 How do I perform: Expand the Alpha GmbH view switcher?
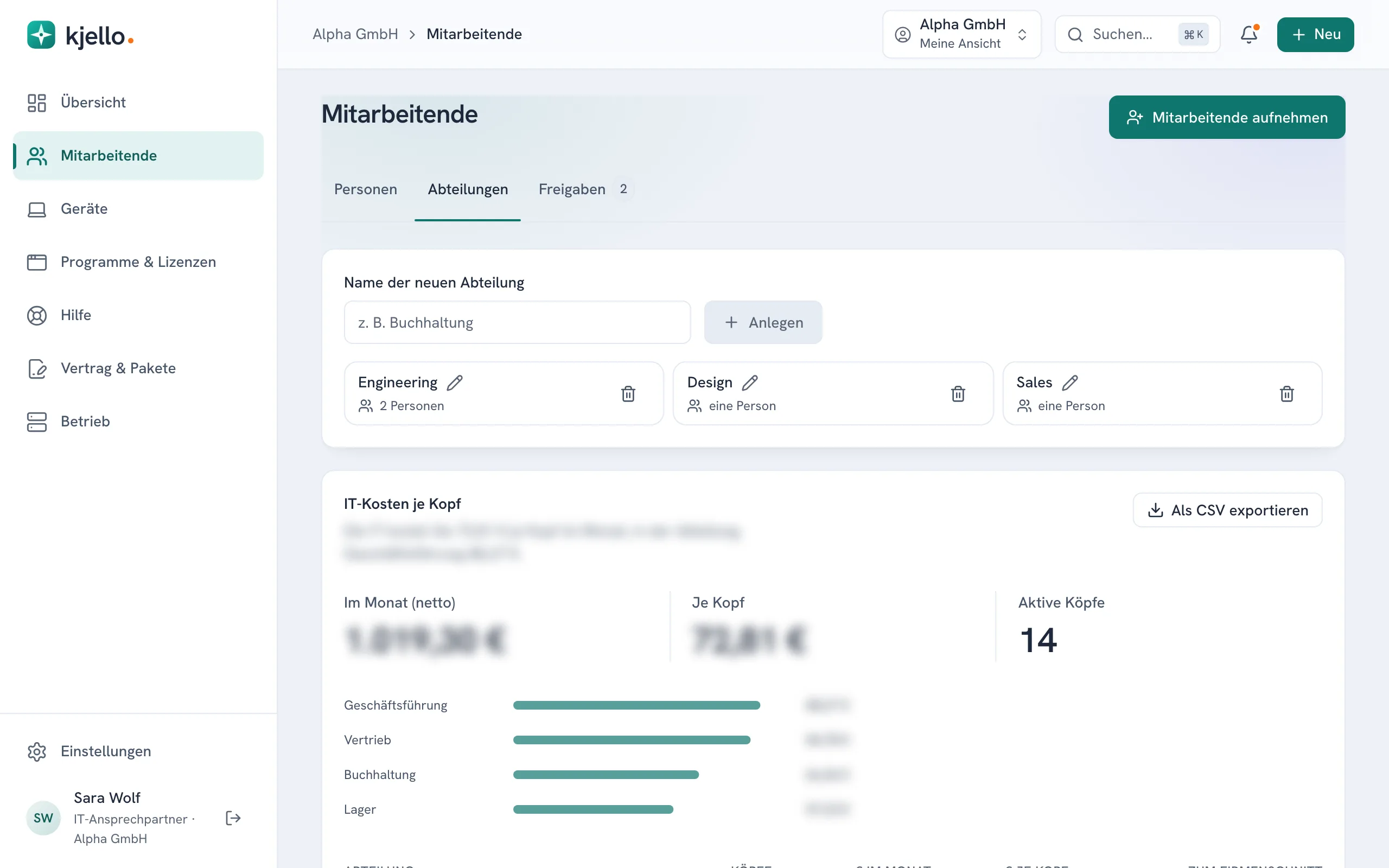coord(961,34)
